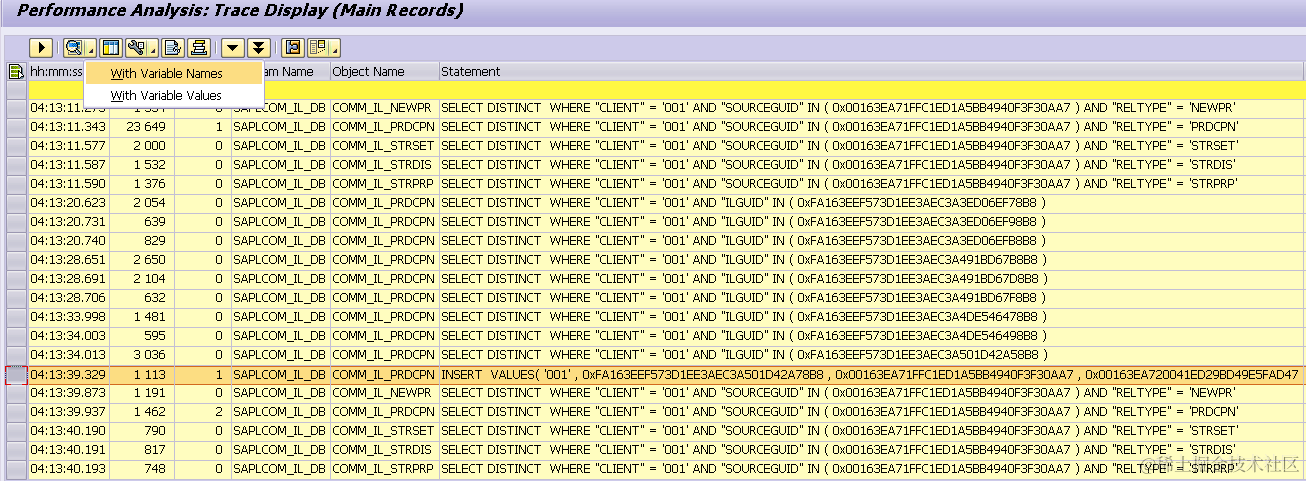Image resolution: width=1306 pixels, height=481 pixels.
Task: Select the row marker for 04:13:11.343 row
Action: 16,127
